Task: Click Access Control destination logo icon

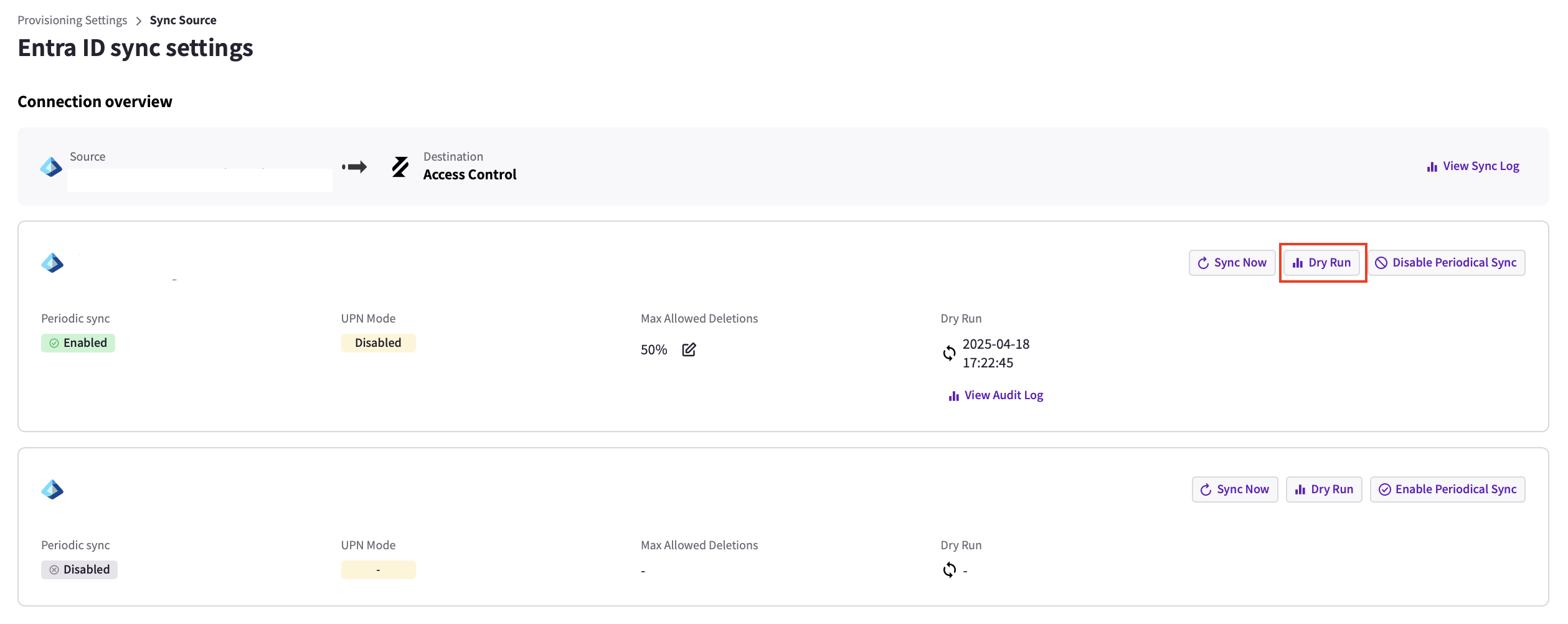Action: click(400, 166)
